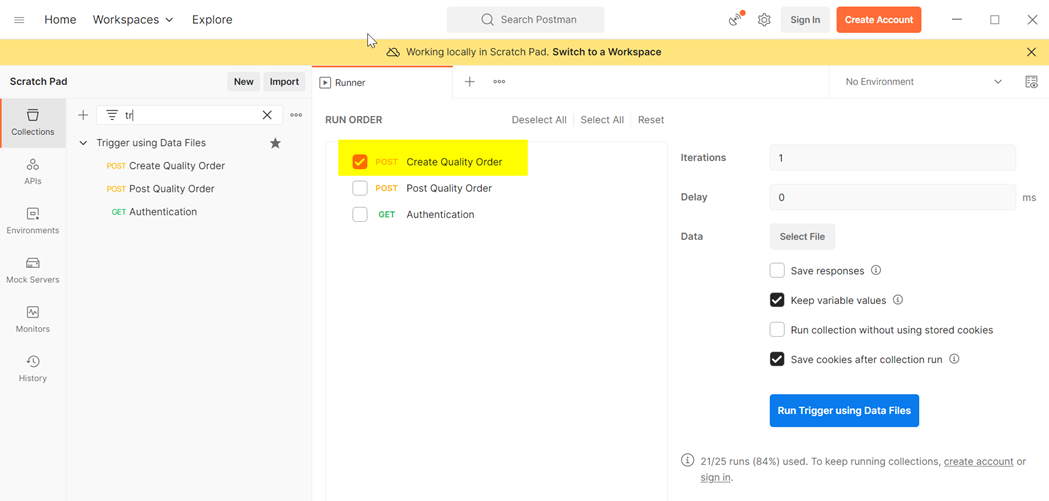The height and width of the screenshot is (501, 1049).
Task: Click Deselect All
Action: point(539,120)
